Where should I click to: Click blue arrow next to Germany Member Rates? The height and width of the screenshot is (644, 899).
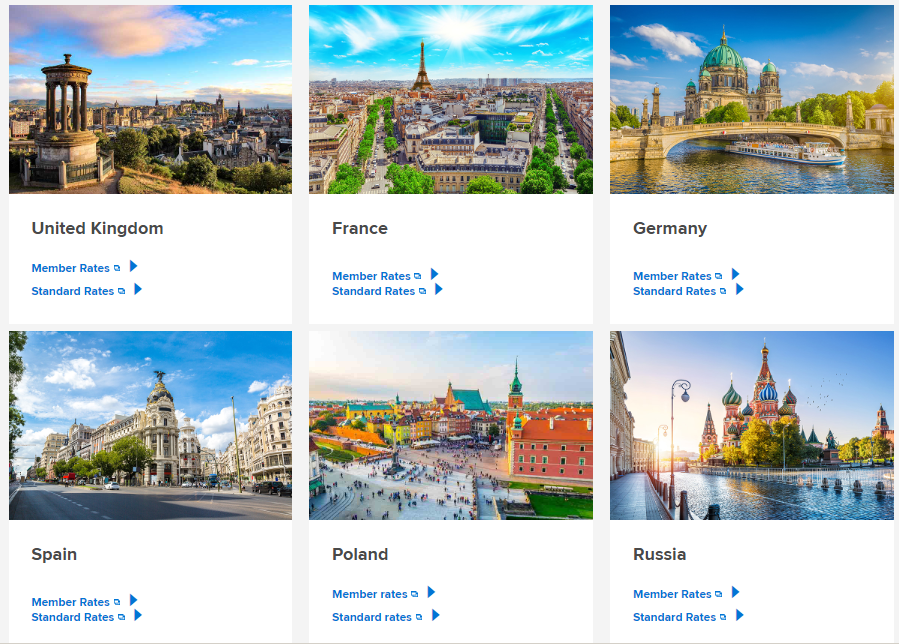[x=736, y=274]
